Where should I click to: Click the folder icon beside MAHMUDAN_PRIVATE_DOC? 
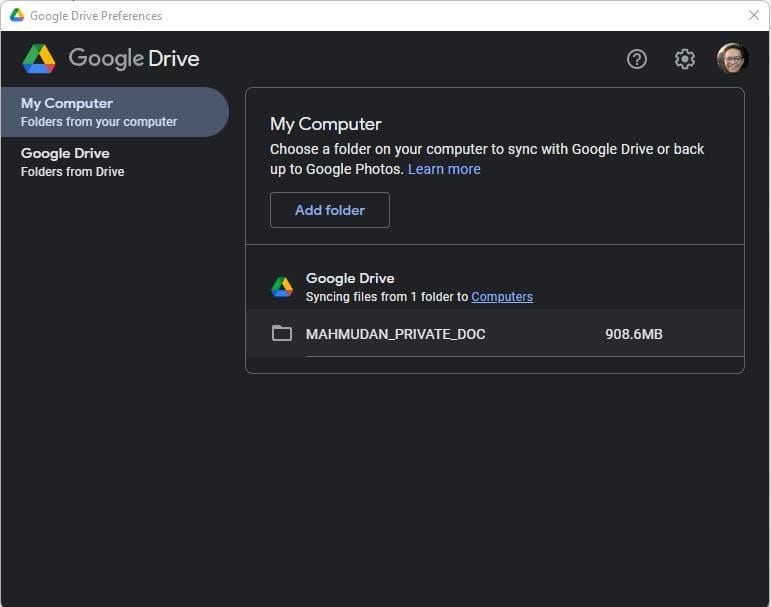tap(282, 334)
